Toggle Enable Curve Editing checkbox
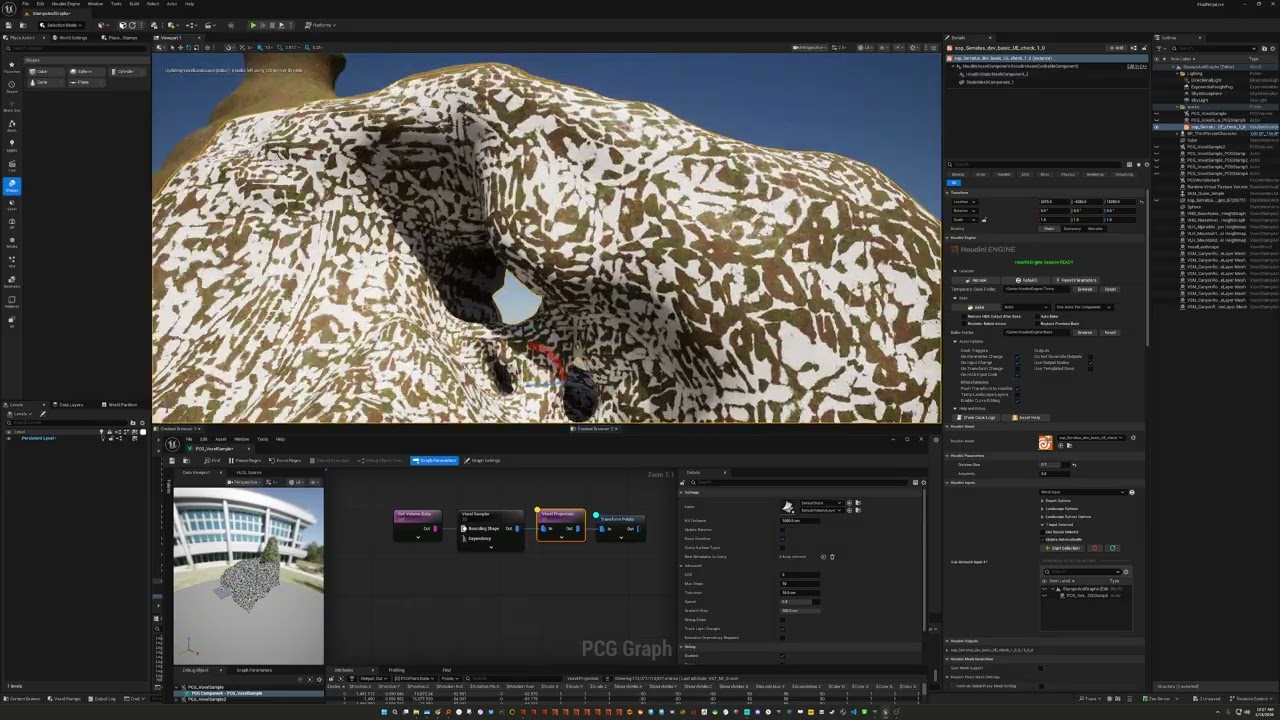Image resolution: width=1280 pixels, height=720 pixels. [x=1017, y=401]
